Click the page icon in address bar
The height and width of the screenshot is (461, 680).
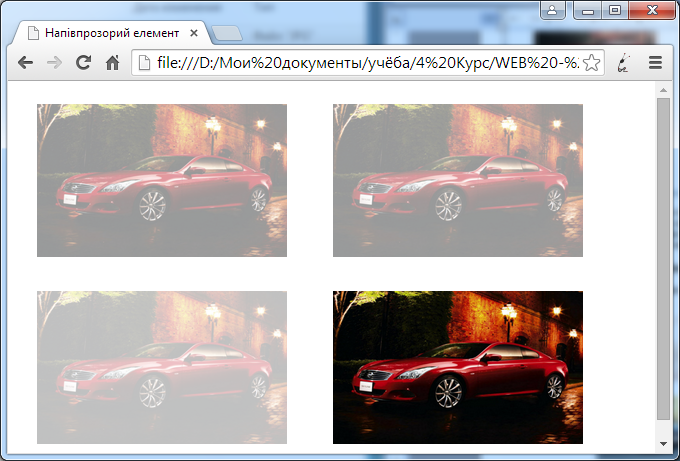(144, 62)
